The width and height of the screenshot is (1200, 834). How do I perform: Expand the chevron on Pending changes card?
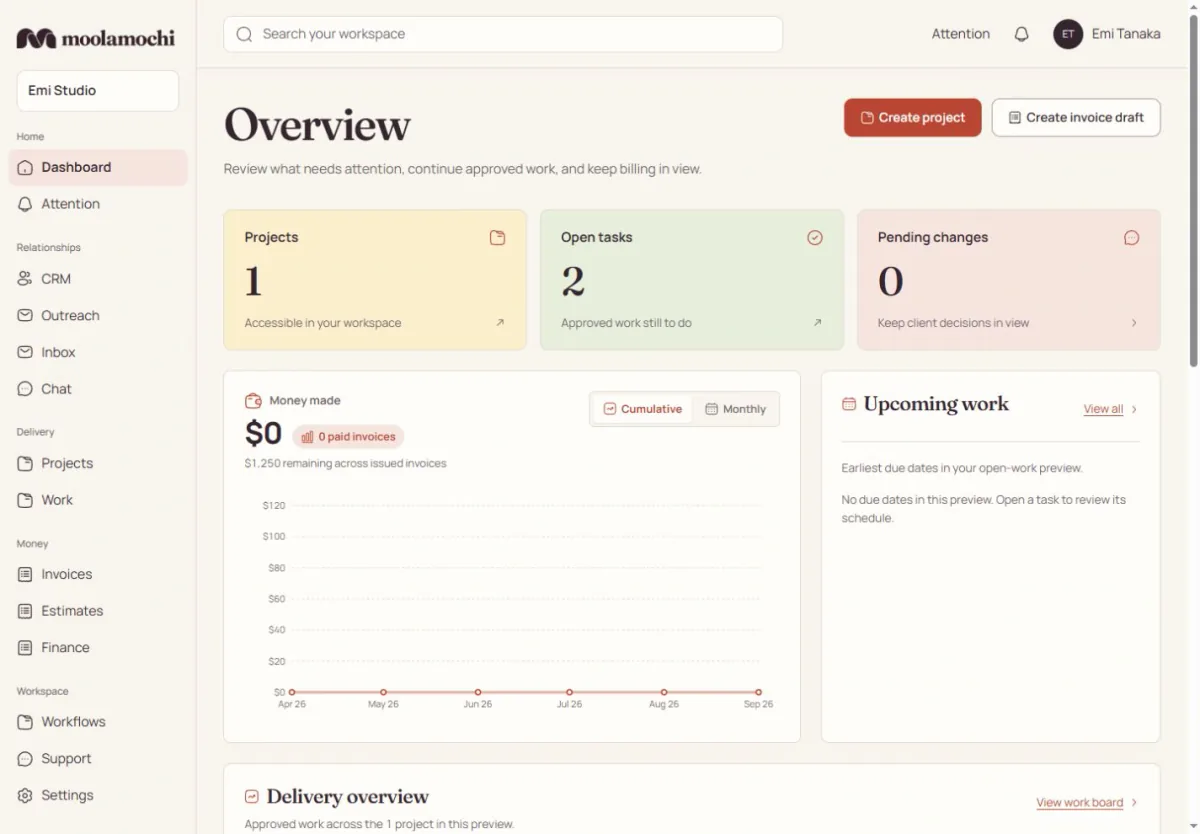click(x=1134, y=323)
